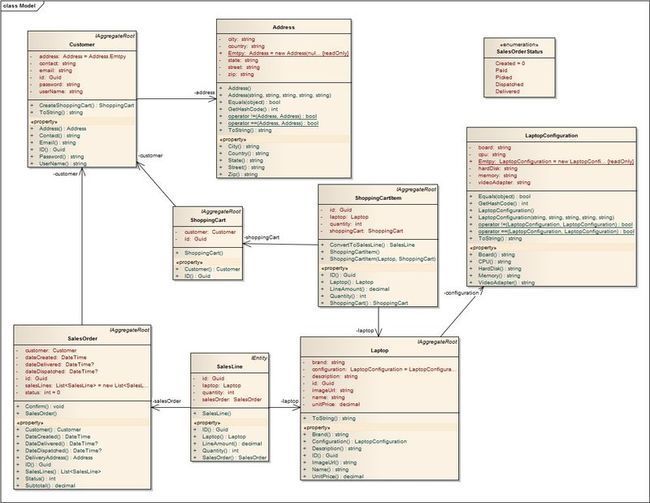Select 'DeliveryAddress() : Address' in SalesOrder
Screen dimensions: 650x503
point(58,457)
